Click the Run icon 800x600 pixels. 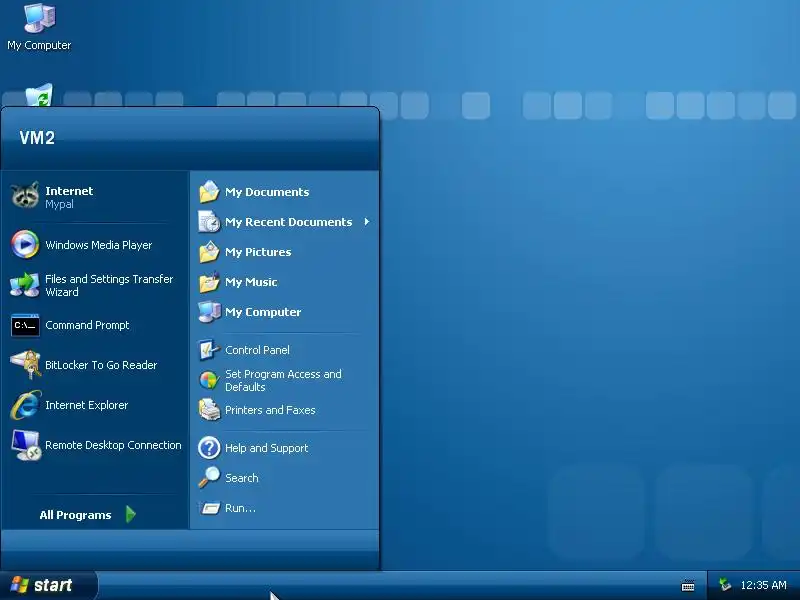tap(210, 508)
